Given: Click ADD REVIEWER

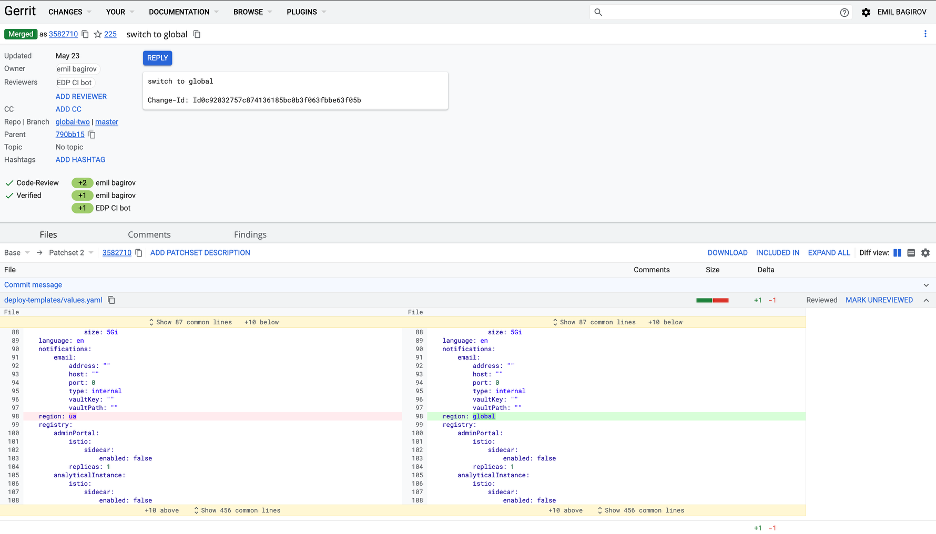Looking at the screenshot, I should [x=81, y=97].
